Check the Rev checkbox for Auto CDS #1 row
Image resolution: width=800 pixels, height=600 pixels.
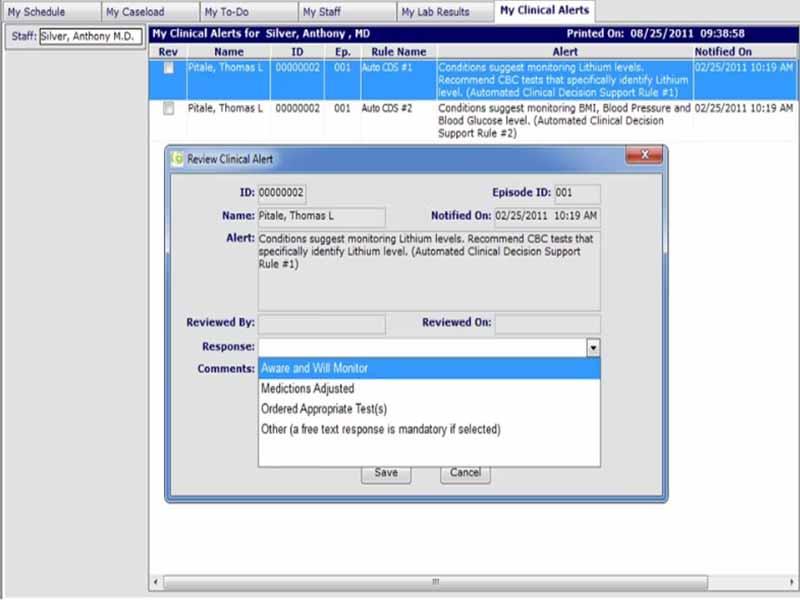point(168,68)
